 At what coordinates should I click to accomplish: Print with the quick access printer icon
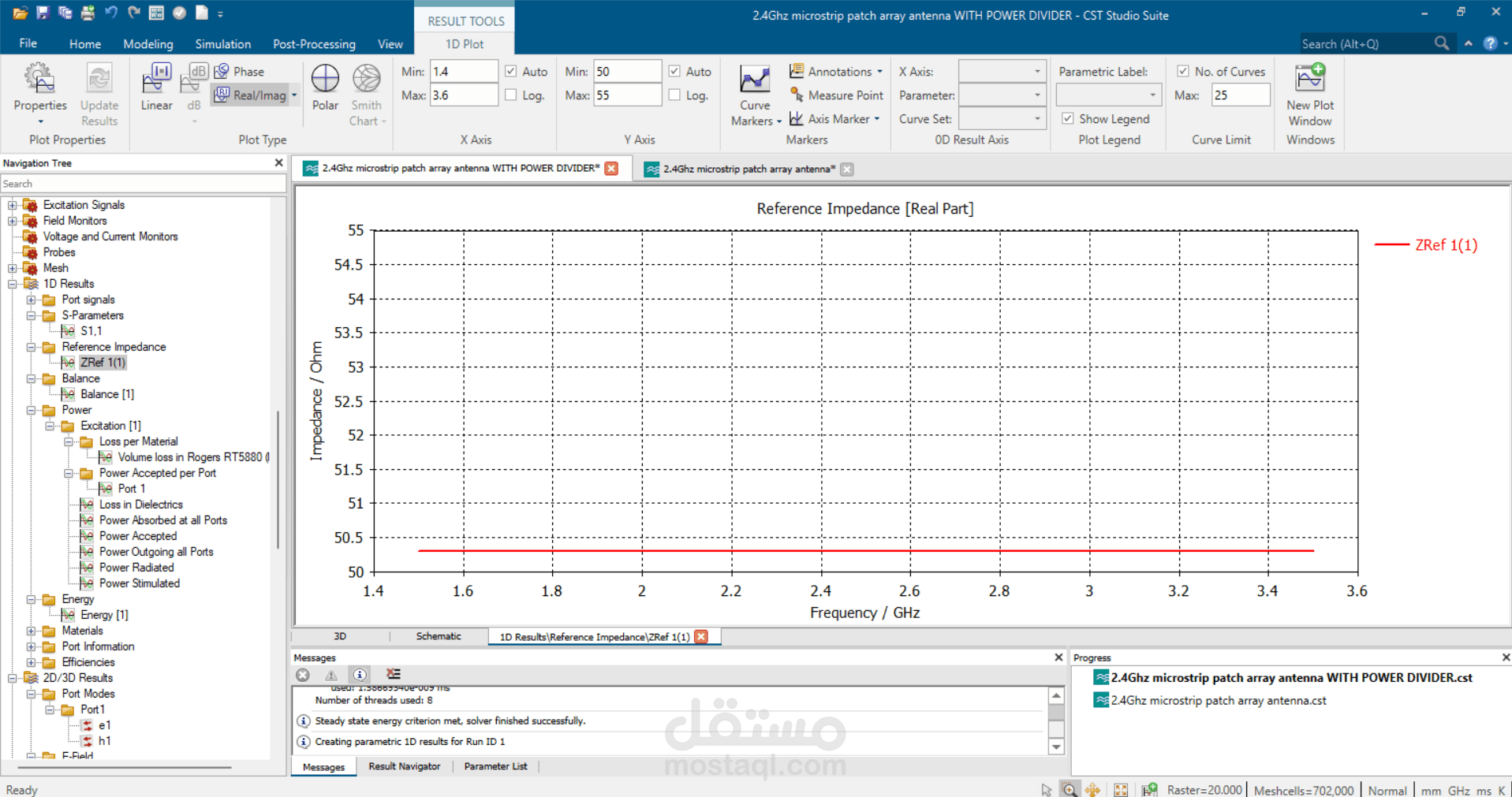click(88, 13)
